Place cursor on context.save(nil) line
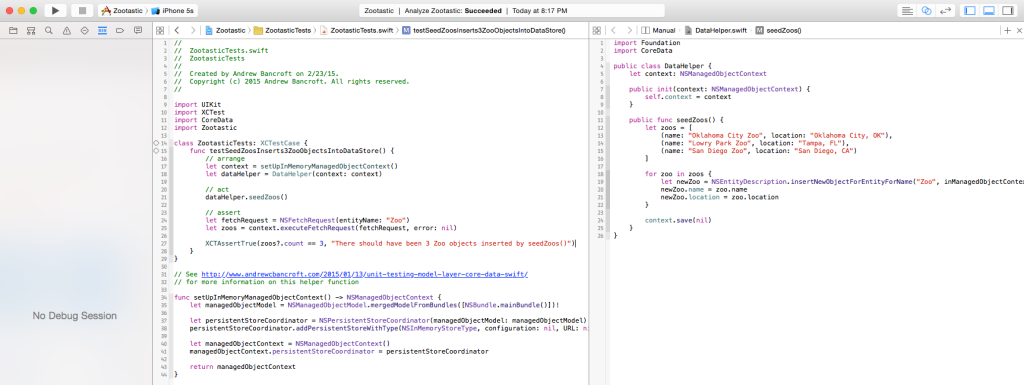The height and width of the screenshot is (385, 1024). [x=678, y=220]
